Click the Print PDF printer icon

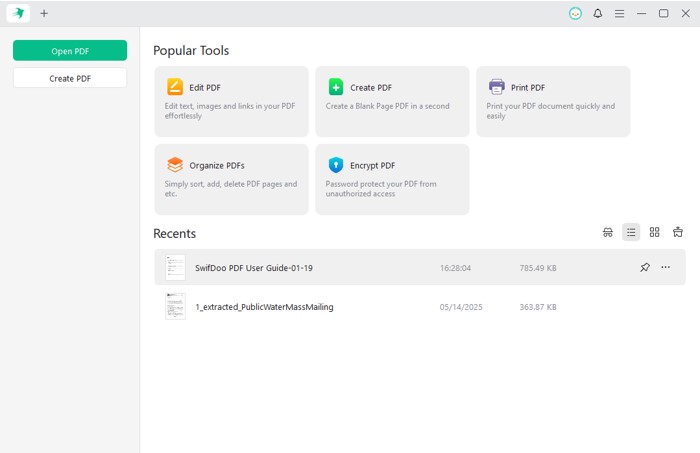496,87
